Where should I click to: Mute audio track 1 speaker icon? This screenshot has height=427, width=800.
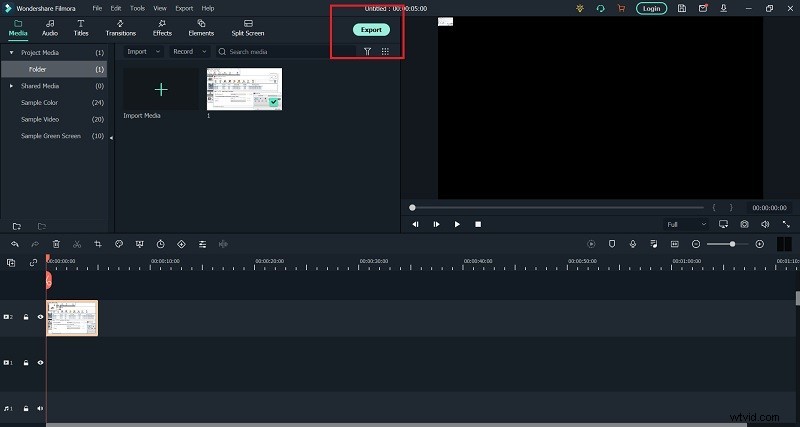coord(41,408)
